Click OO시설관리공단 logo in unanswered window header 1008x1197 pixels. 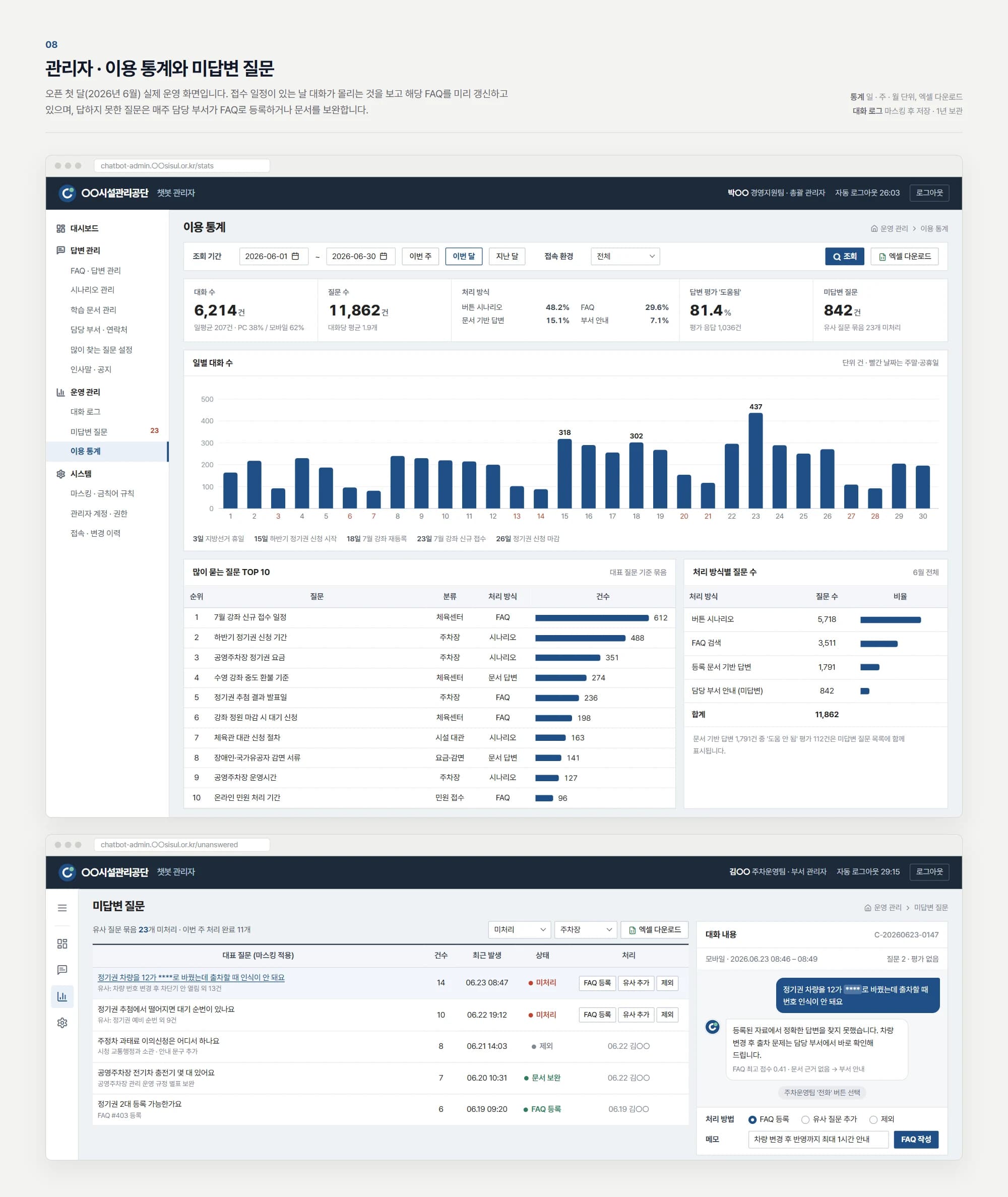pos(68,872)
